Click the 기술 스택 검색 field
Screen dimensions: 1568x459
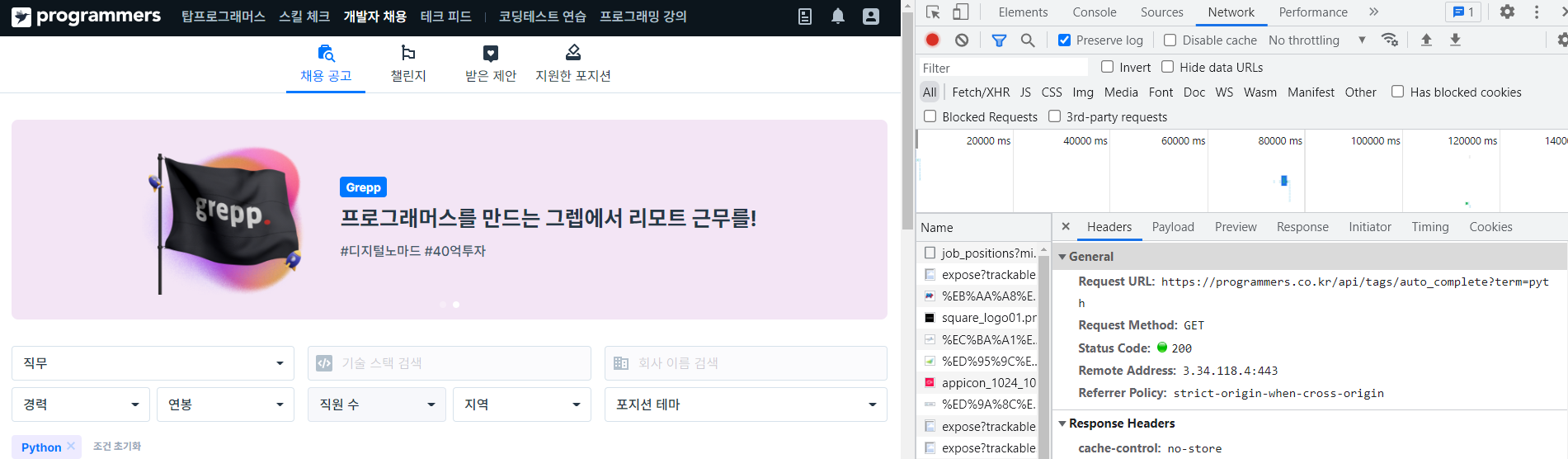[x=450, y=363]
